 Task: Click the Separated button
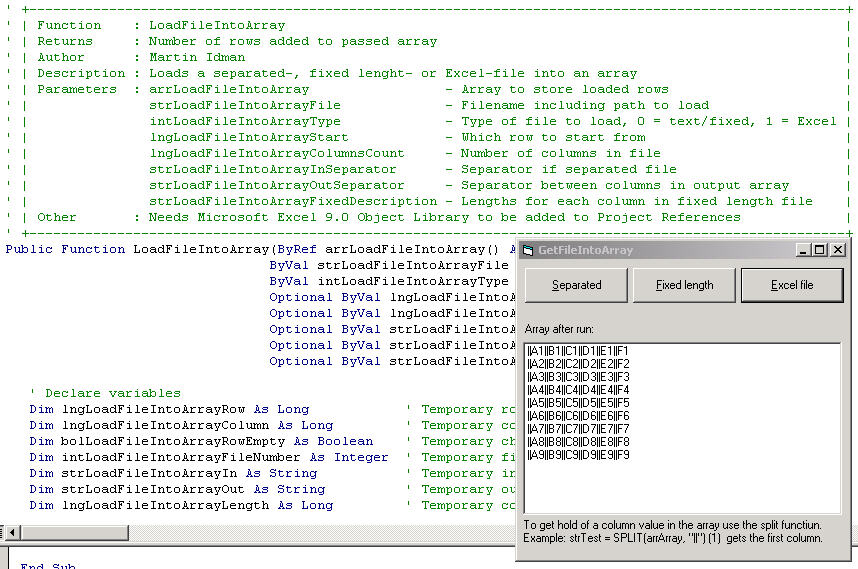pos(576,285)
